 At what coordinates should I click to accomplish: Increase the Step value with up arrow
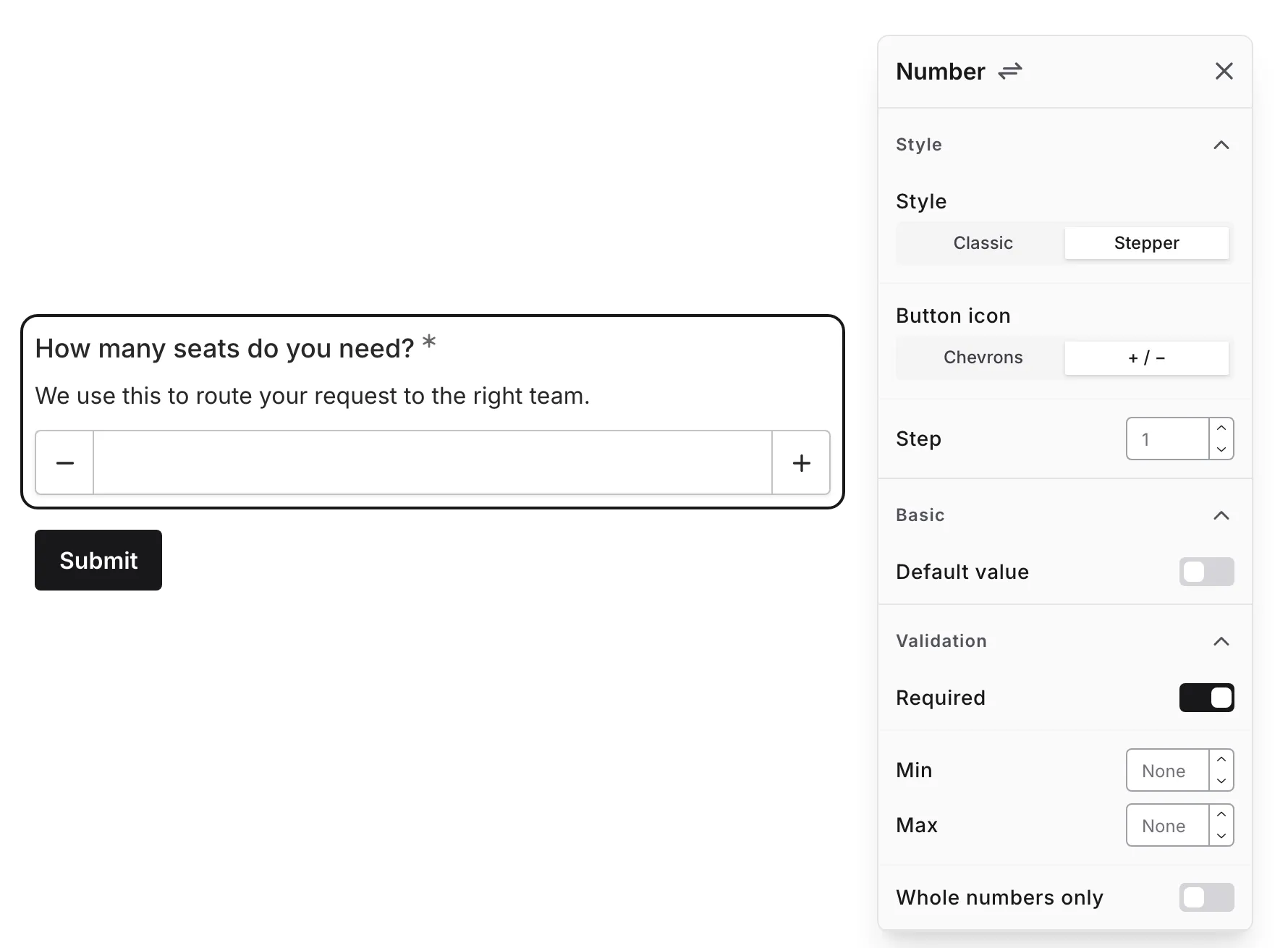1221,428
